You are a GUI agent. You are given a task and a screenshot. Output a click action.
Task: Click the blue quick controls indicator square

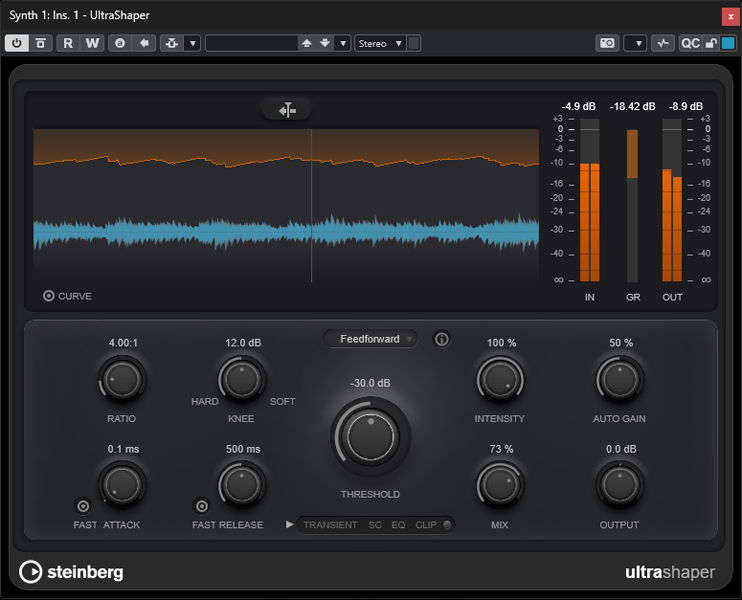tap(728, 43)
